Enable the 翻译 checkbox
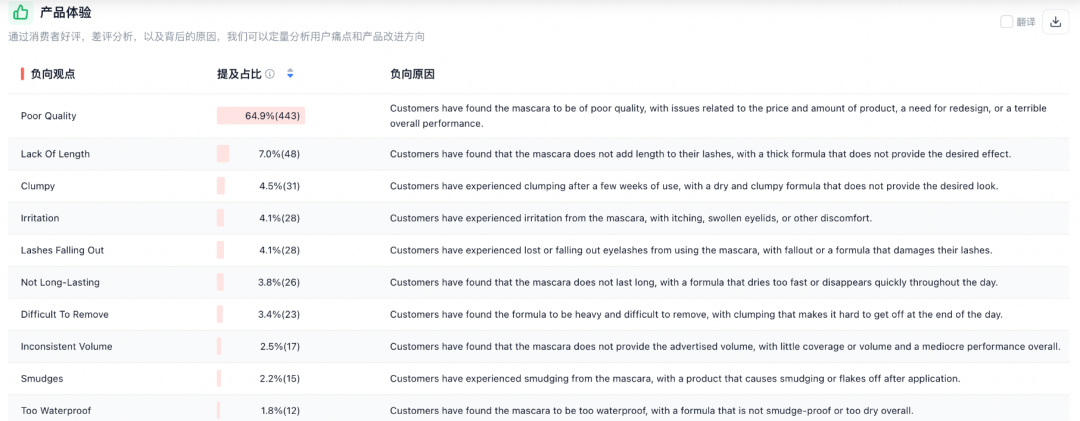The image size is (1080, 421). point(1006,22)
